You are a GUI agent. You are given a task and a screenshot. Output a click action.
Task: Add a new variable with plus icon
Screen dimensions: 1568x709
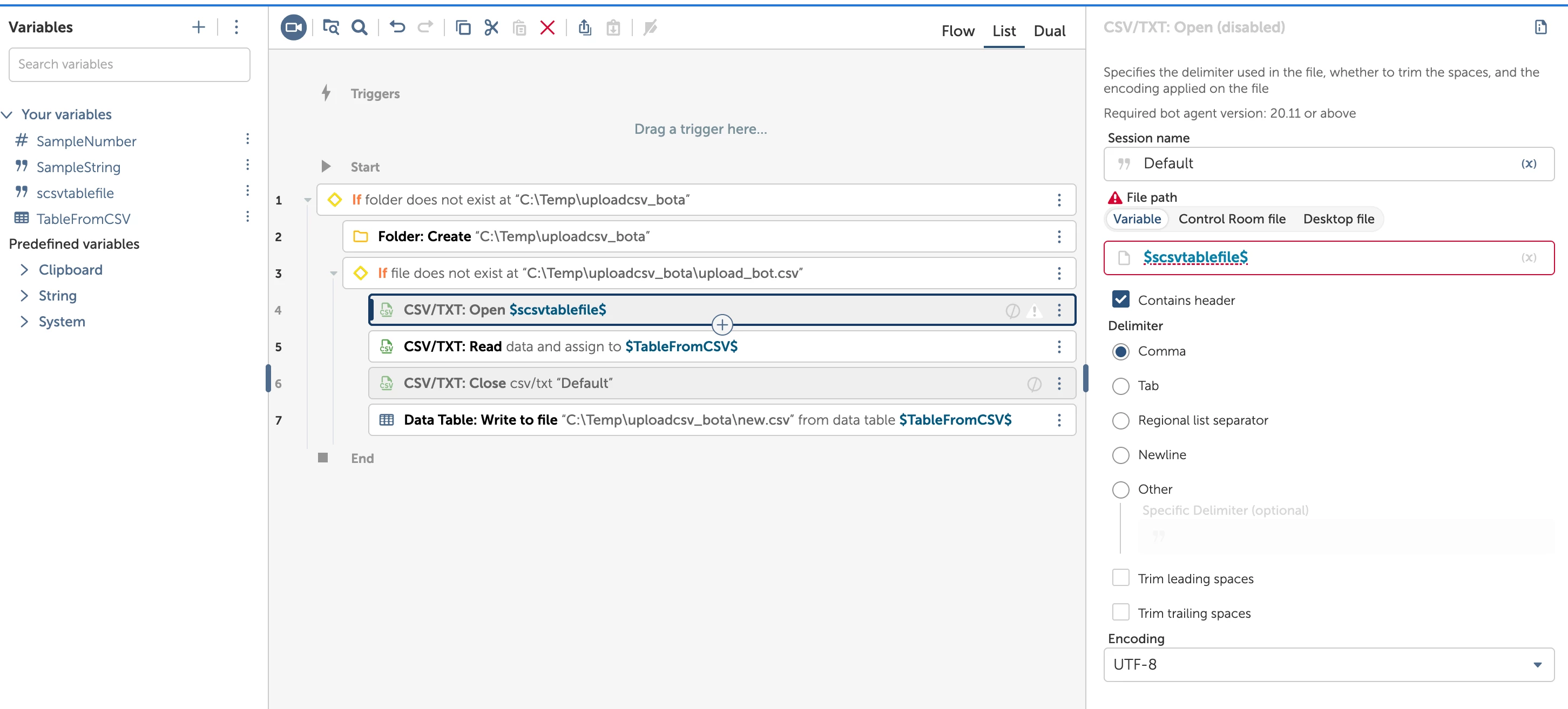(x=199, y=27)
